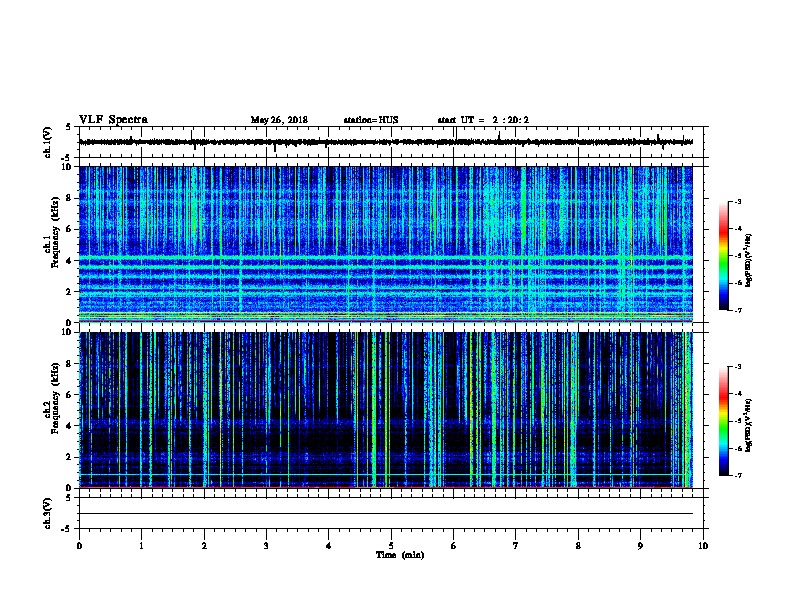Click the ch.1(V) waveform axis label
792x612 pixels.
click(x=48, y=142)
